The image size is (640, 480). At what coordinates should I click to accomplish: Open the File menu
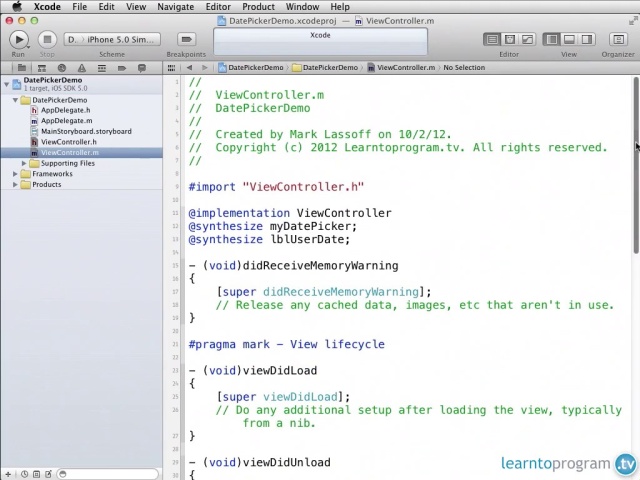(79, 7)
